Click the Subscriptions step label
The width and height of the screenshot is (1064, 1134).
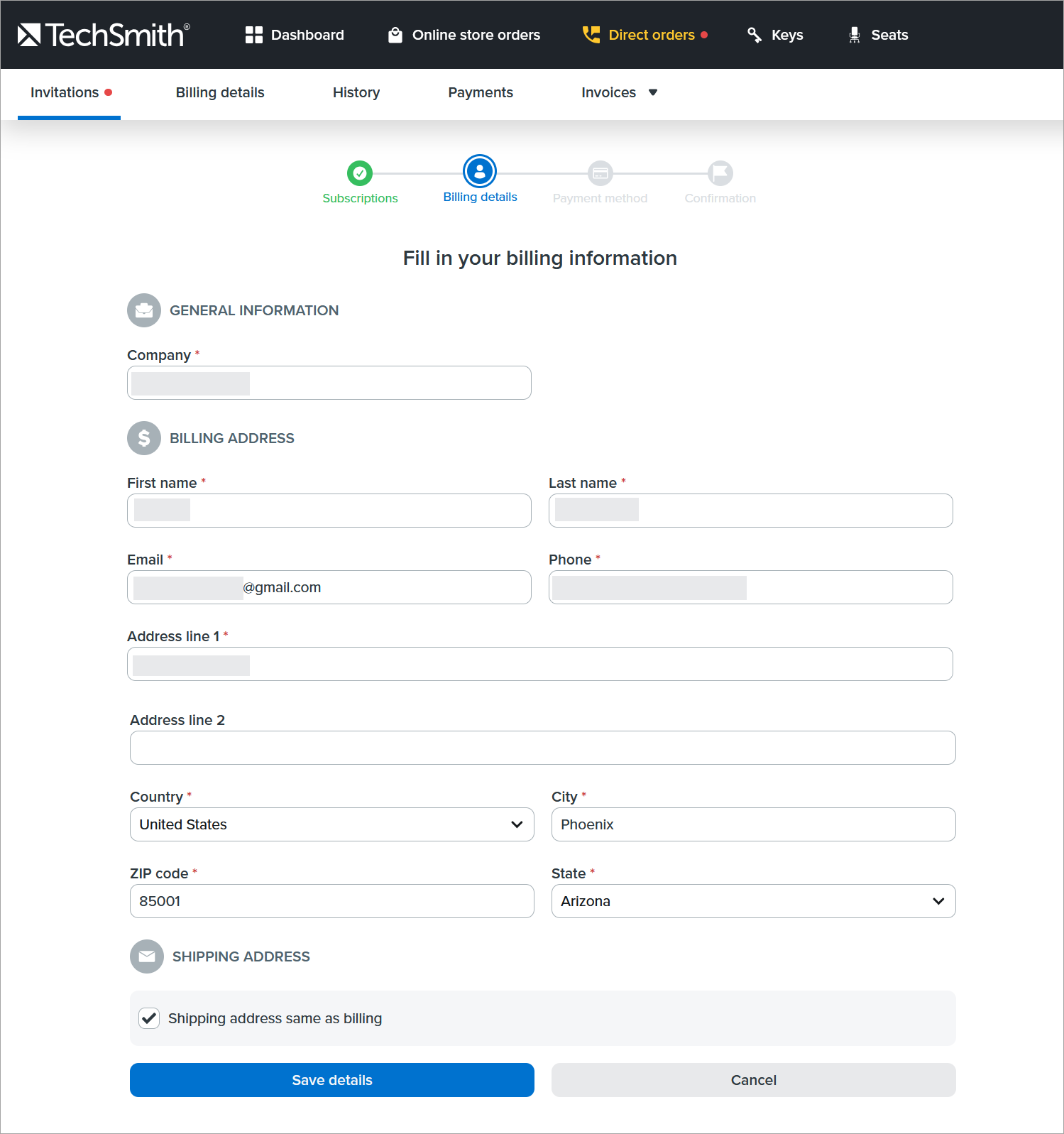tap(360, 198)
